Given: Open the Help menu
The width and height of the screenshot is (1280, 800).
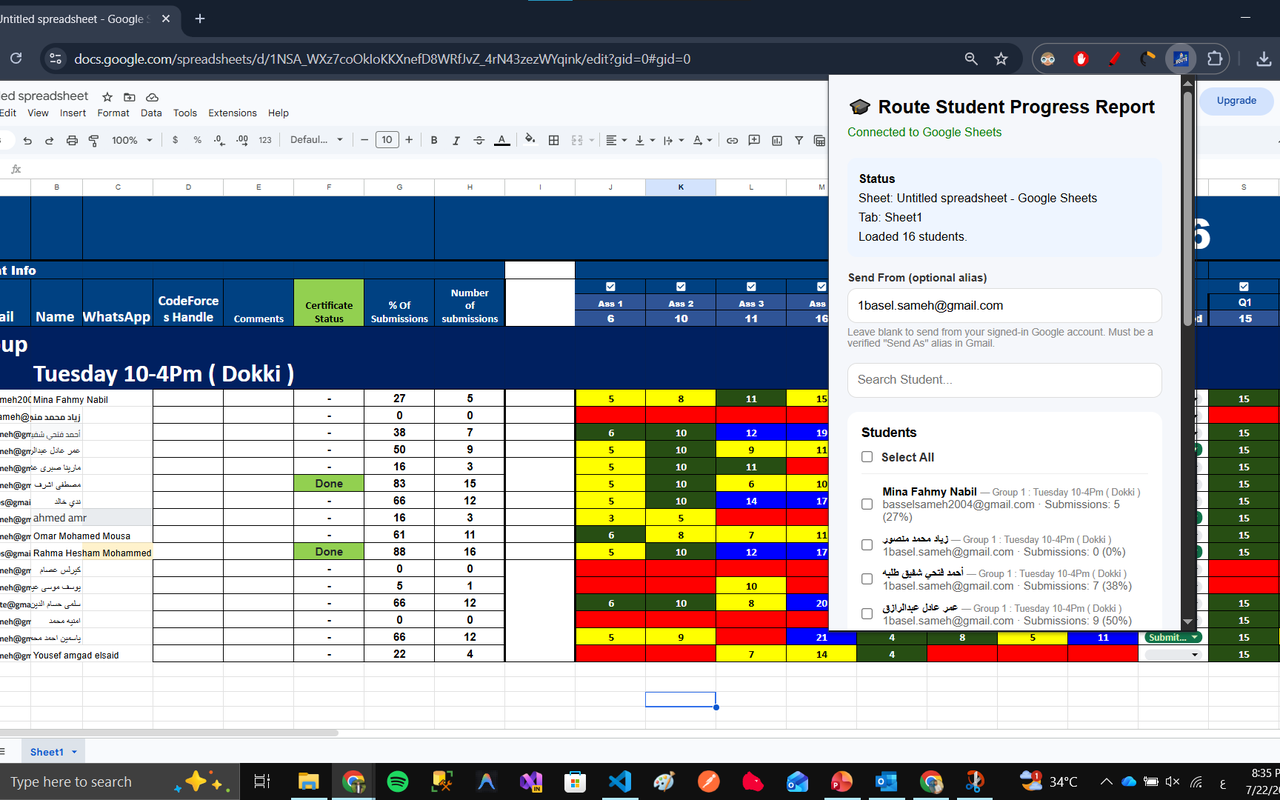Looking at the screenshot, I should tap(278, 113).
